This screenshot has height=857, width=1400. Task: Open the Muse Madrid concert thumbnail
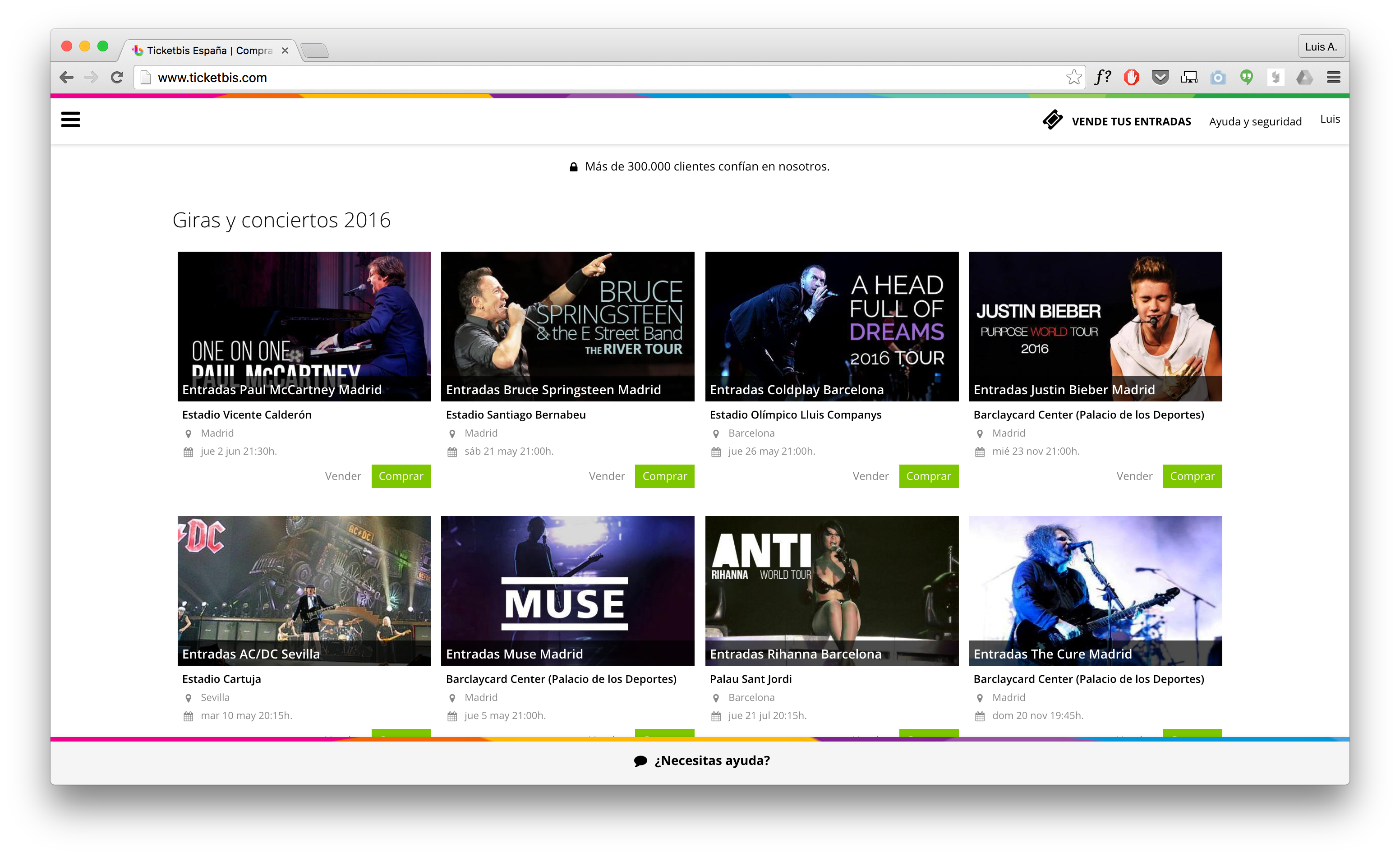click(x=567, y=590)
